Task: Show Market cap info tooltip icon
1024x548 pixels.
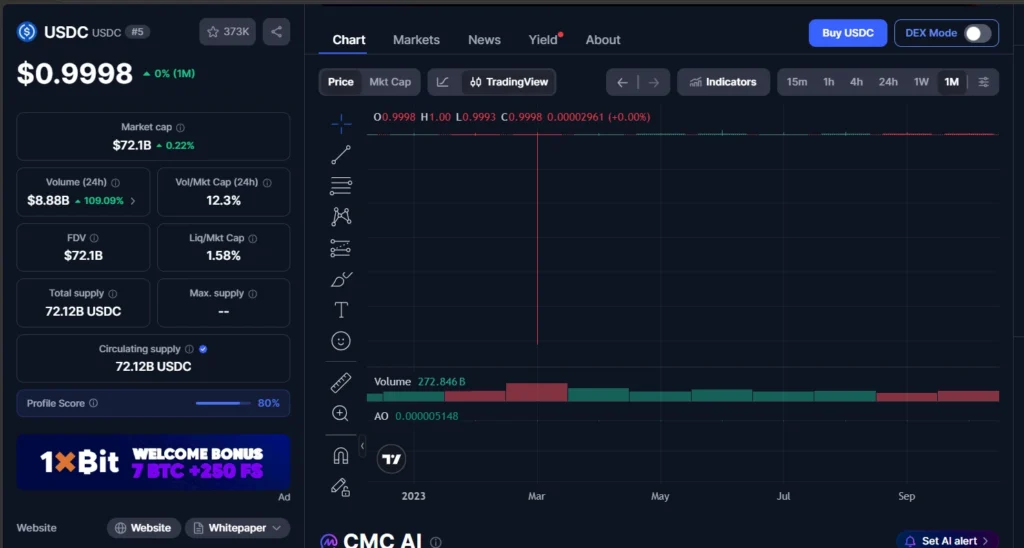Action: point(180,127)
